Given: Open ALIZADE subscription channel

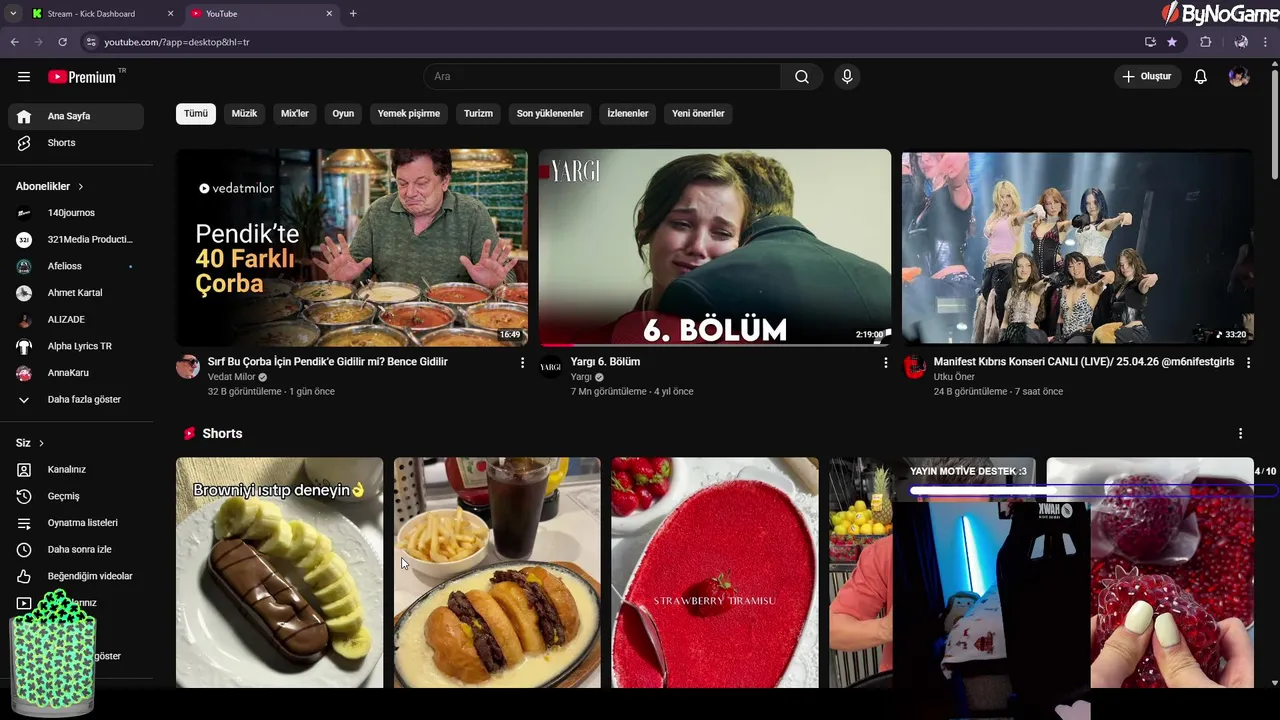Looking at the screenshot, I should pos(76,320).
